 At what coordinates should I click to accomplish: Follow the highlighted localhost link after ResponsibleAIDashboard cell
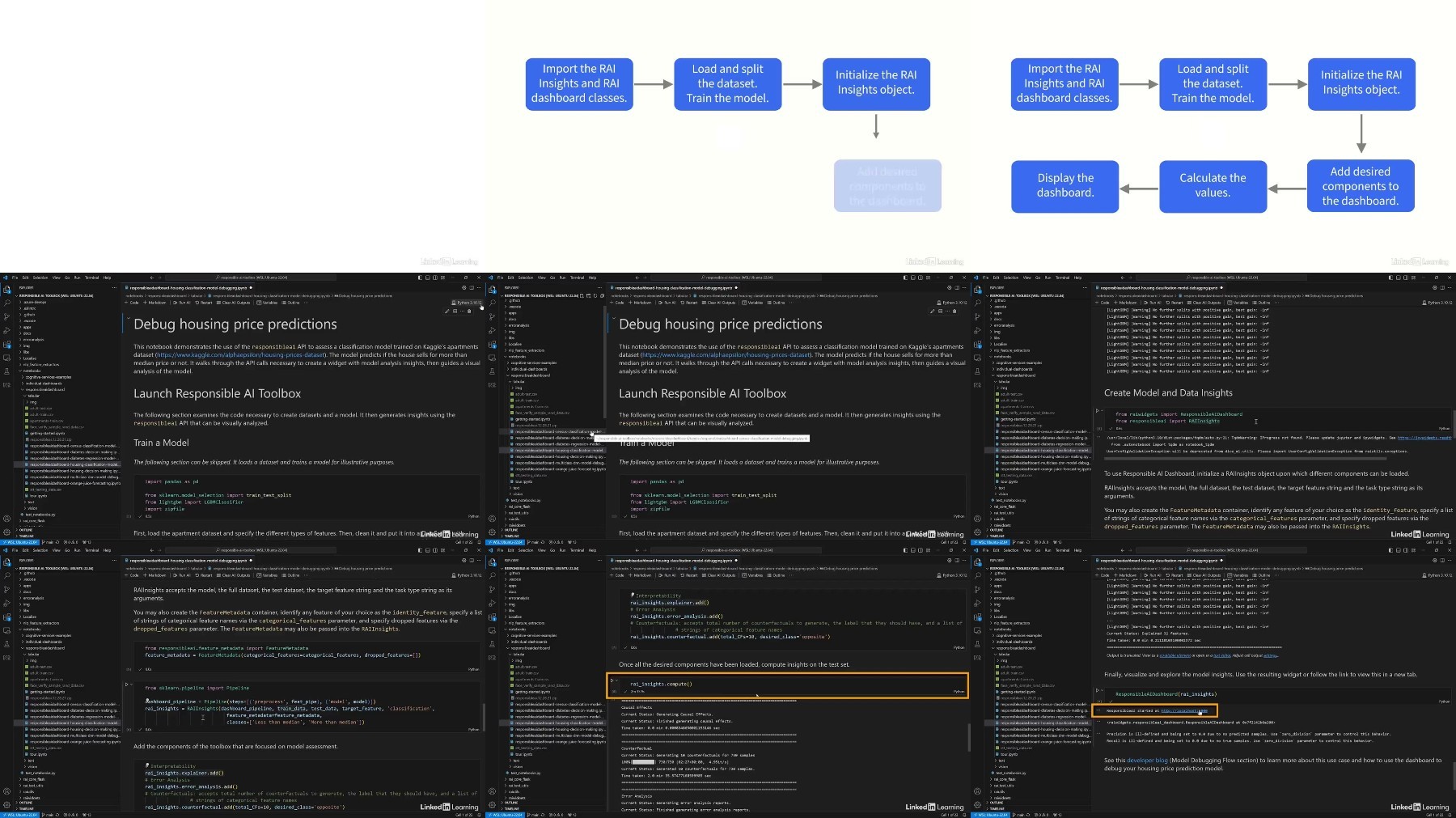point(1183,711)
